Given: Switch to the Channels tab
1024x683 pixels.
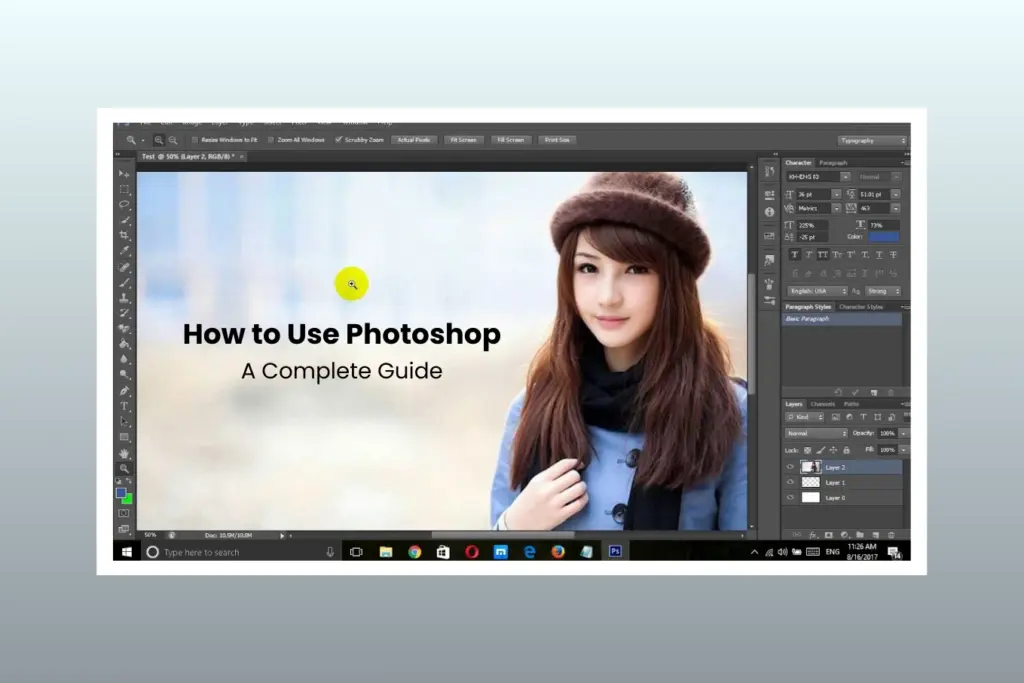Looking at the screenshot, I should pos(824,404).
